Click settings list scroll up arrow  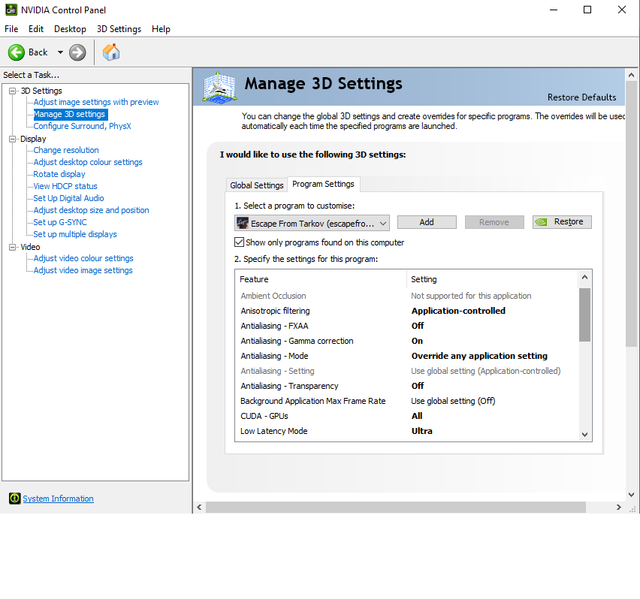click(x=584, y=277)
